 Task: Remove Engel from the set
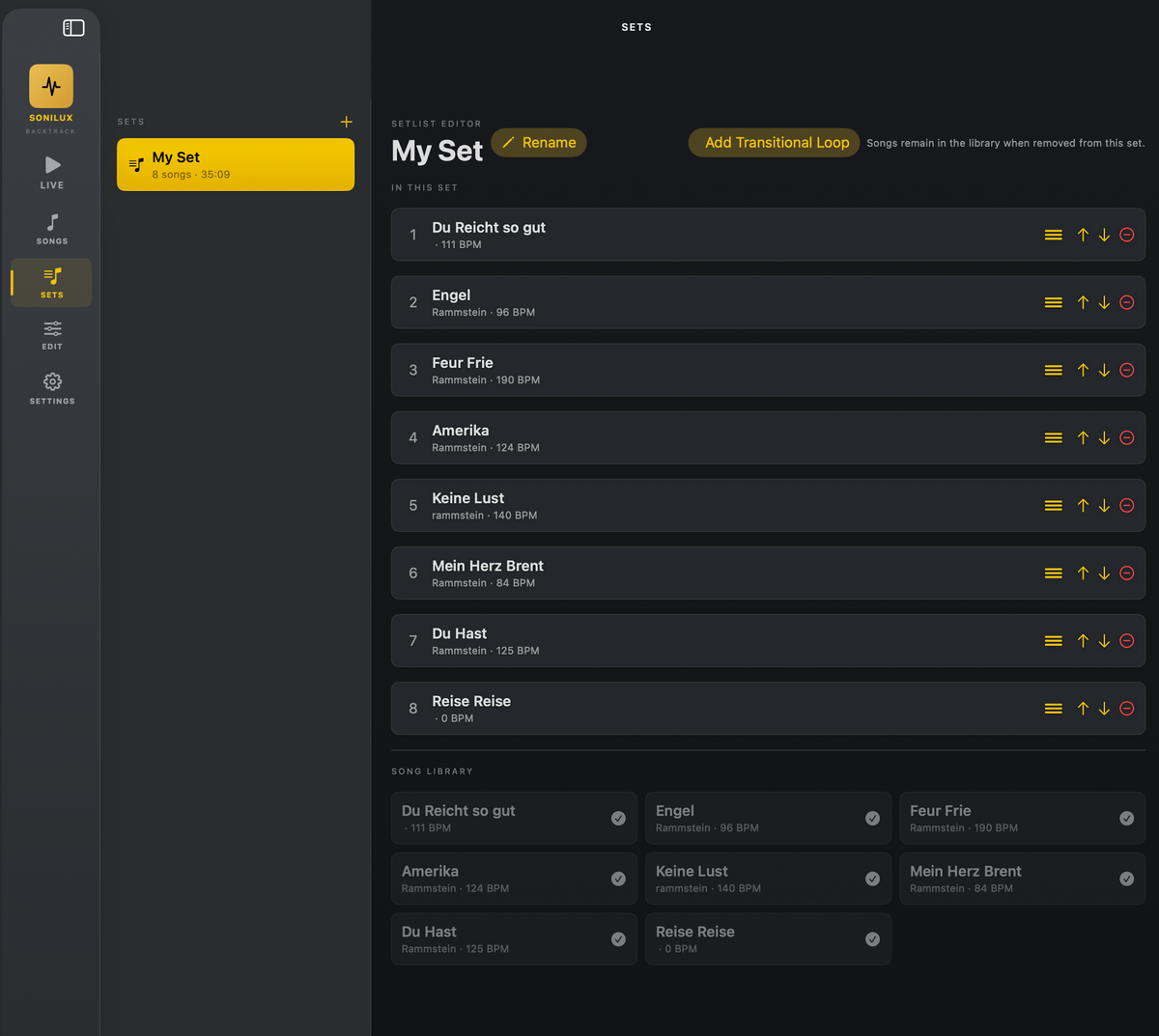tap(1126, 302)
